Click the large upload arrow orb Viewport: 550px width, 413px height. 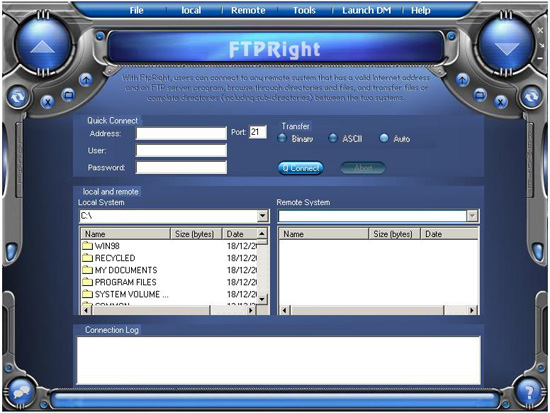(x=42, y=45)
